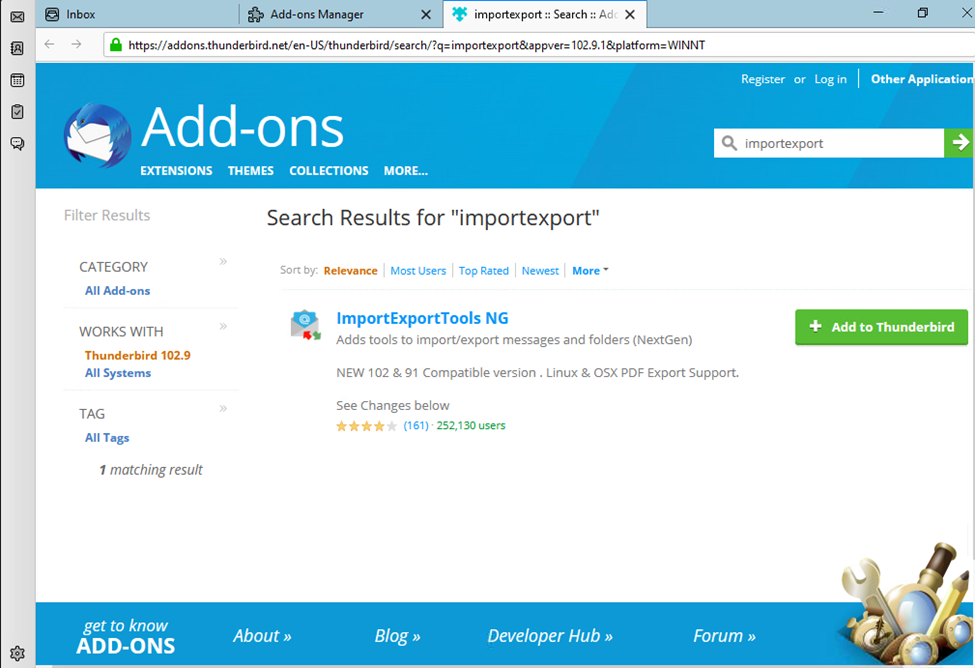Click the green search submit arrow

[x=959, y=143]
